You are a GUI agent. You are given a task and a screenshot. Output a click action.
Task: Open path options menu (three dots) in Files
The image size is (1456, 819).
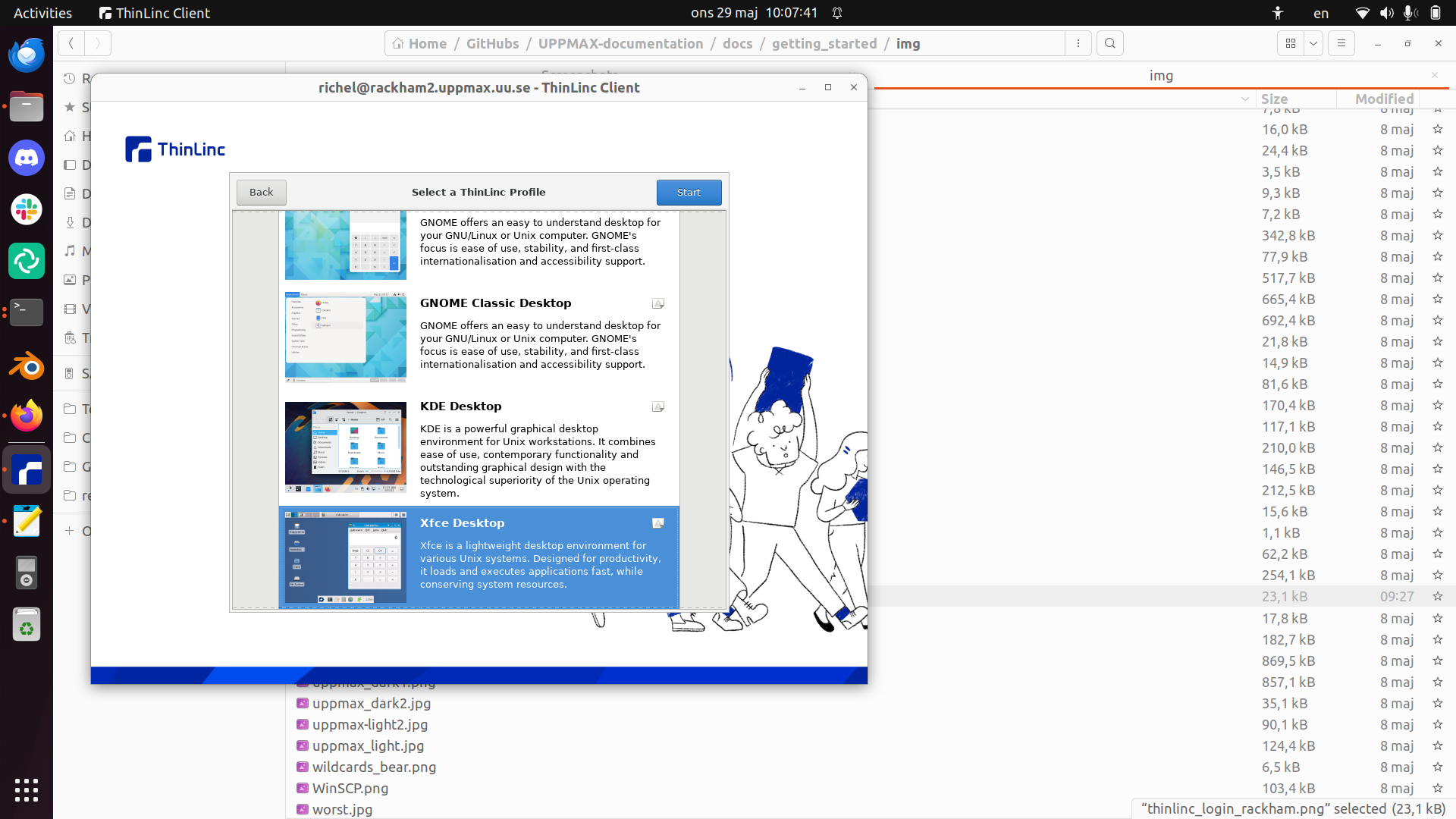click(1078, 43)
